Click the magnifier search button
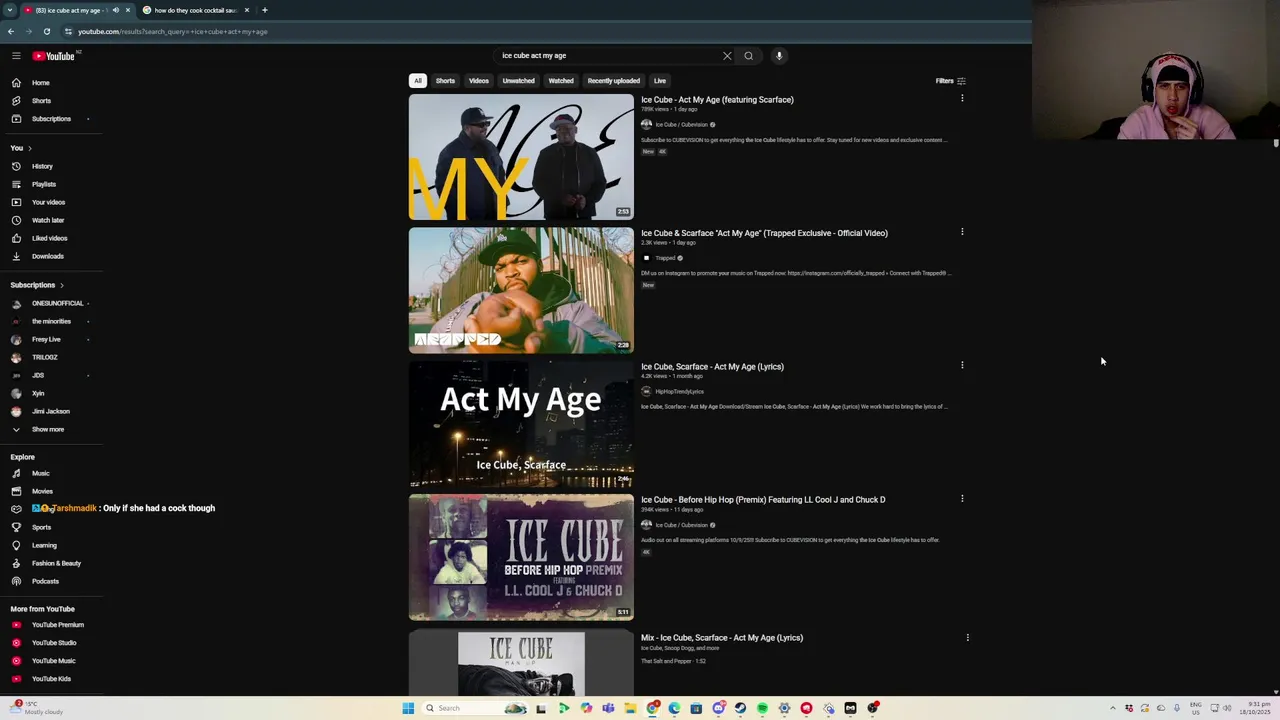1280x720 pixels. tap(748, 56)
